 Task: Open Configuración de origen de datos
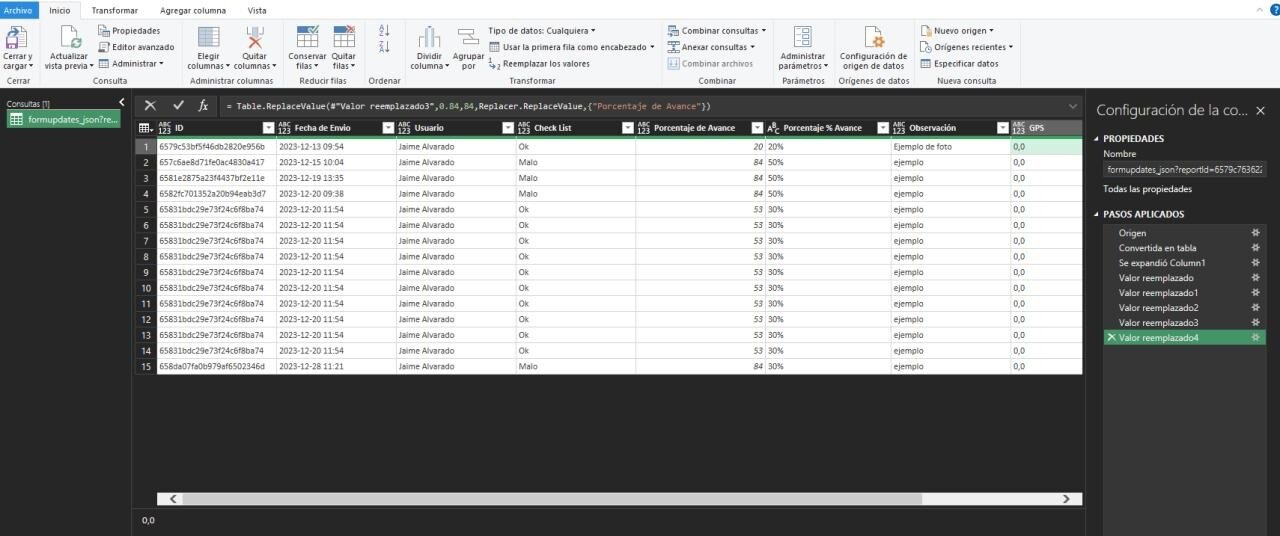tap(873, 39)
